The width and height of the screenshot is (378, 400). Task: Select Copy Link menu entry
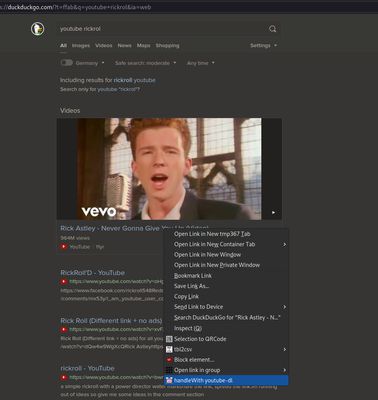click(226, 296)
